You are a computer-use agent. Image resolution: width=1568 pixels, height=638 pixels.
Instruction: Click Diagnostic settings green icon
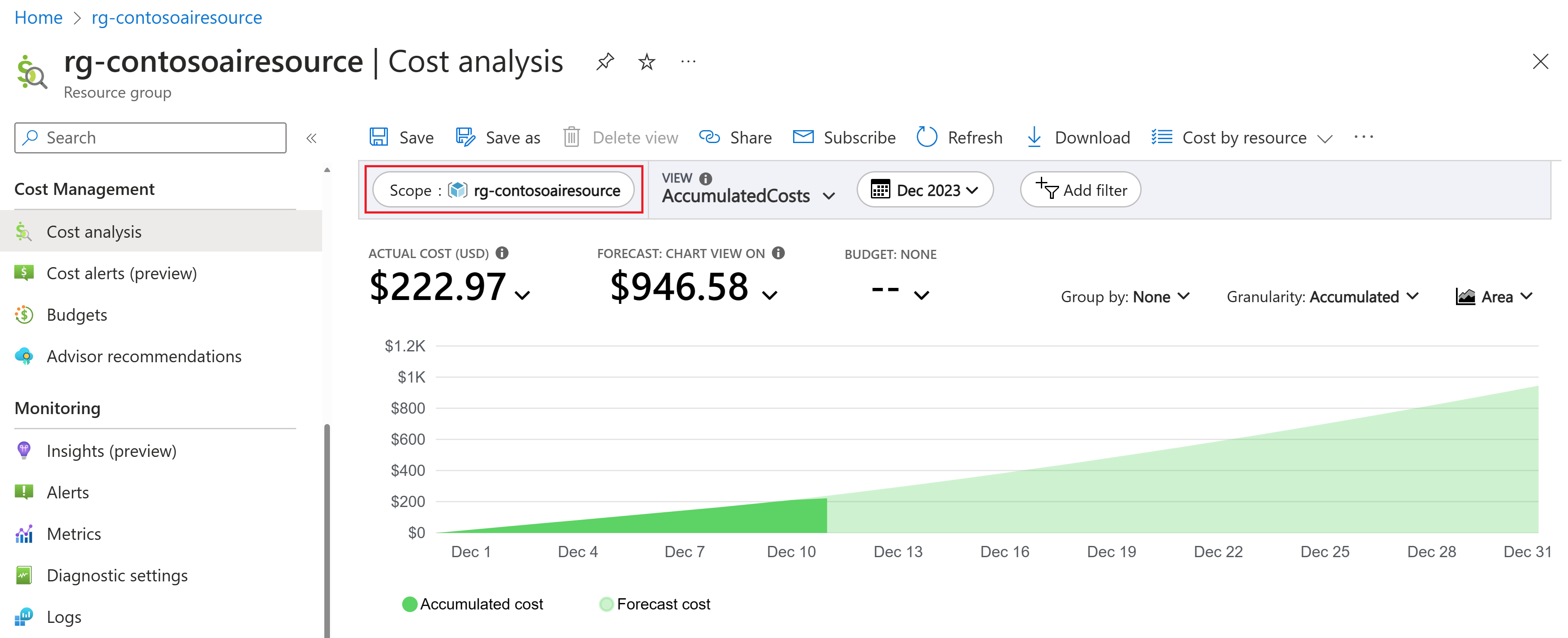[x=24, y=575]
